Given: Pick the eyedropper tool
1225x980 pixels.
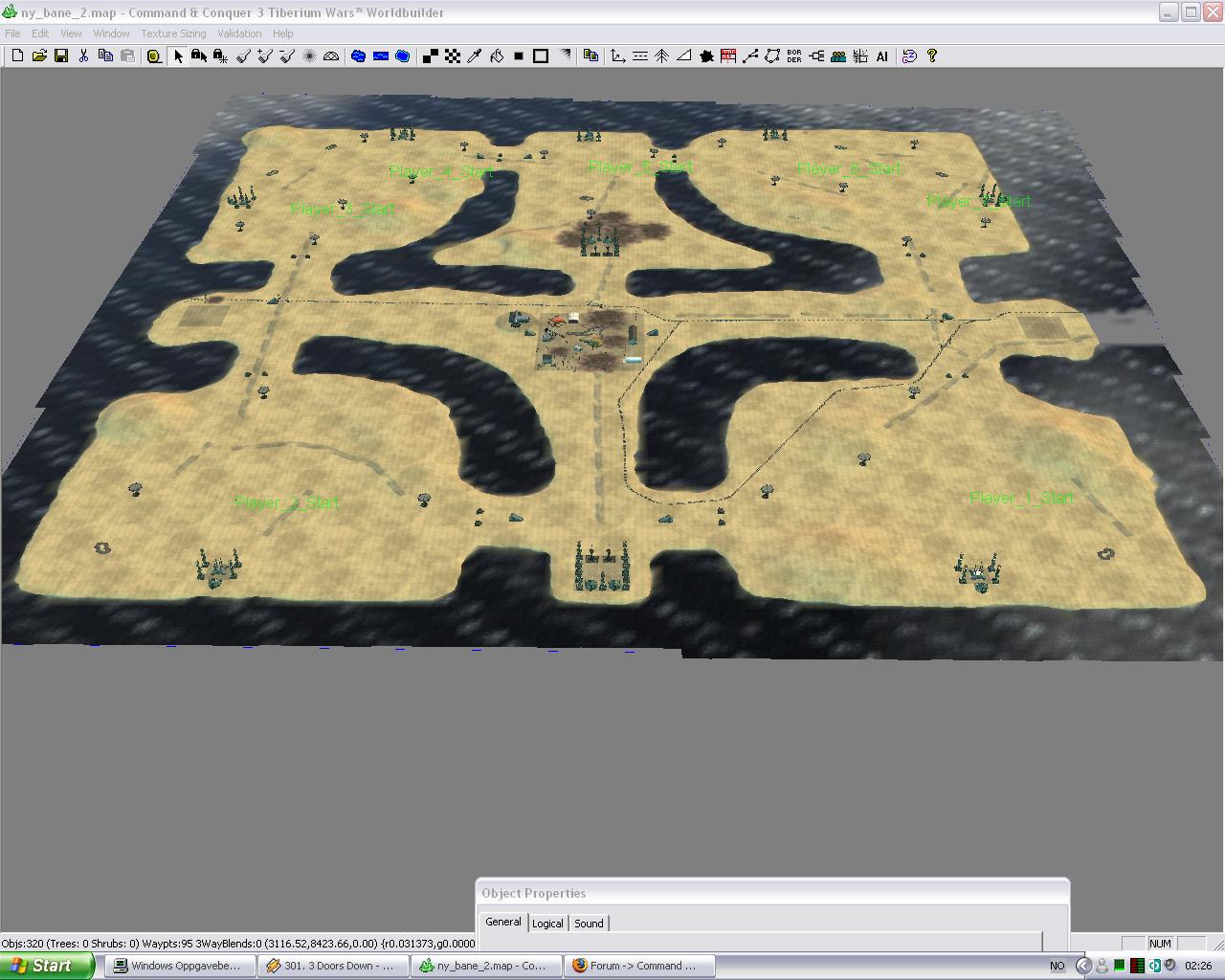Looking at the screenshot, I should click(475, 56).
